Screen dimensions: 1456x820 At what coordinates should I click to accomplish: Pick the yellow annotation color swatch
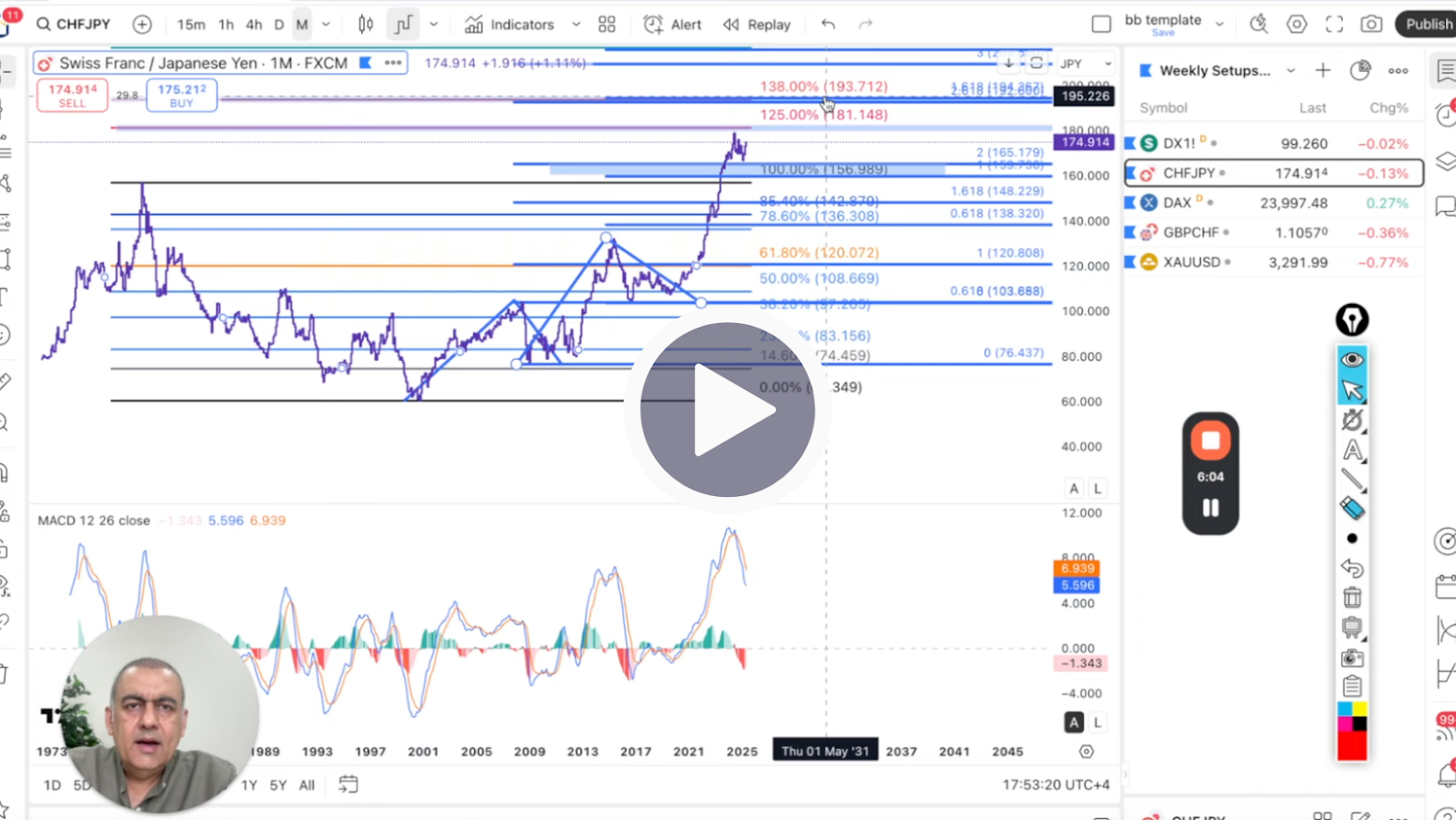tap(1360, 709)
